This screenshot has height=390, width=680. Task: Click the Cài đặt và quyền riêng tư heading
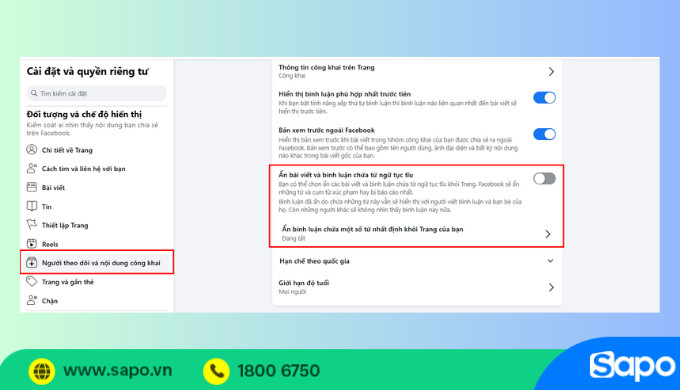(x=88, y=72)
